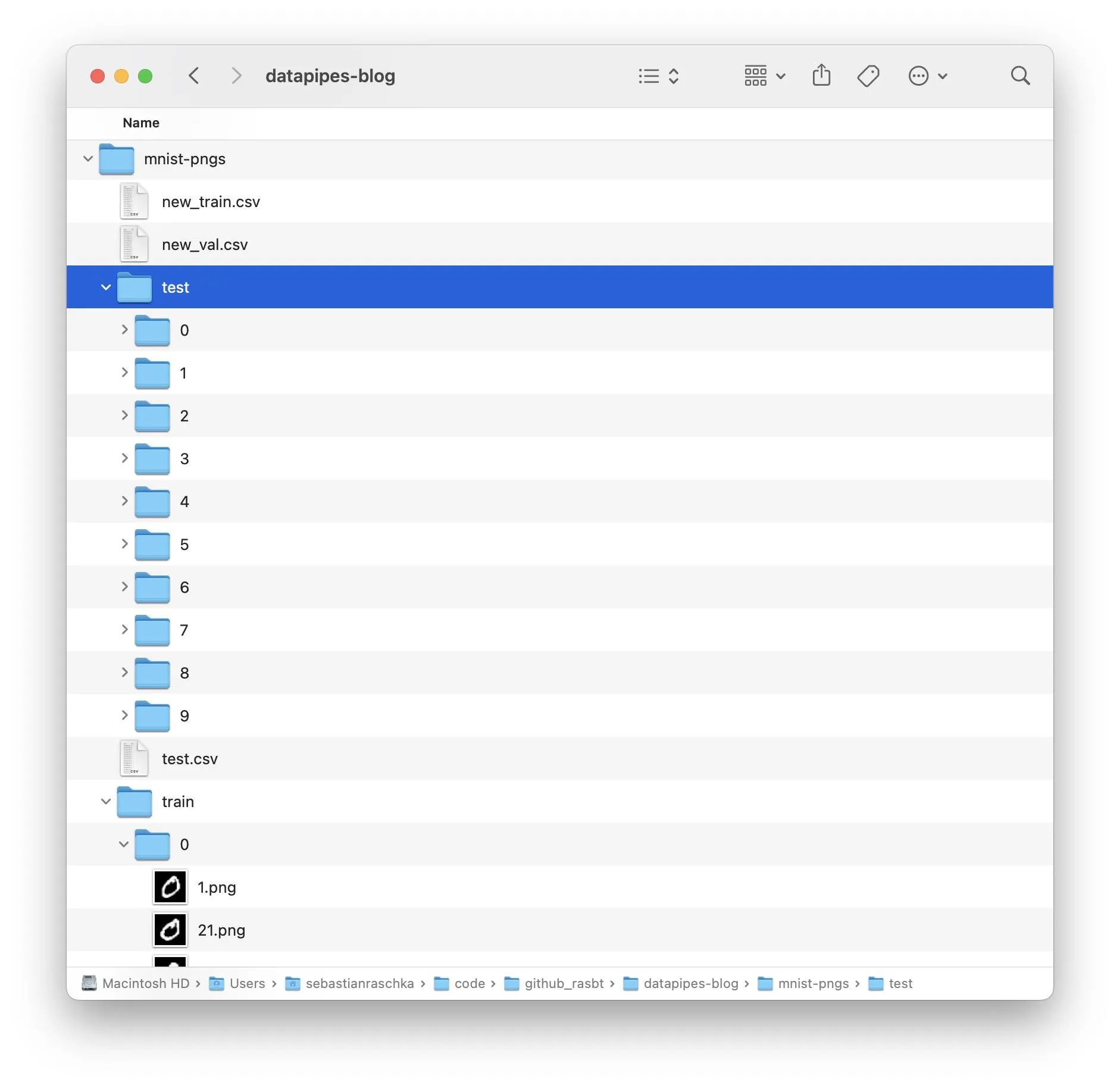
Task: Select folder icon 0 under test
Action: point(152,330)
